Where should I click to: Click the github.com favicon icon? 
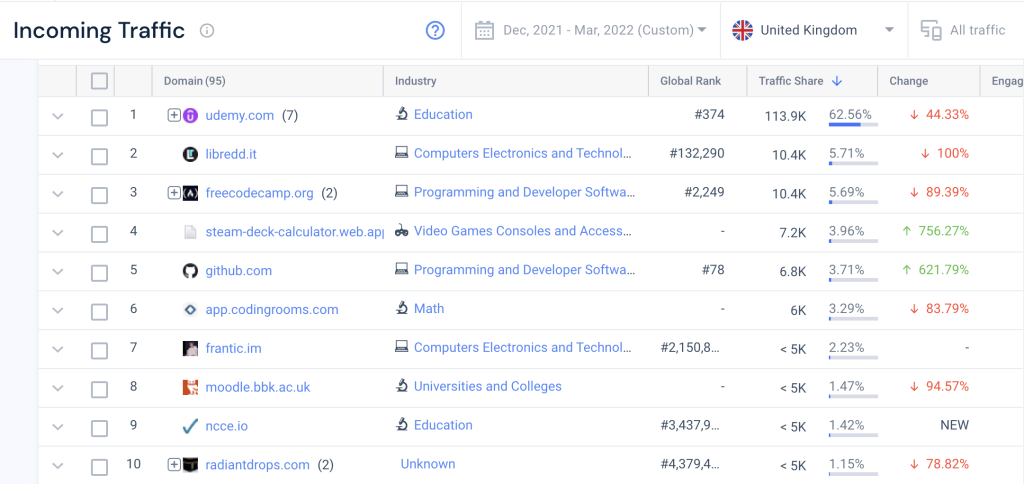(190, 271)
